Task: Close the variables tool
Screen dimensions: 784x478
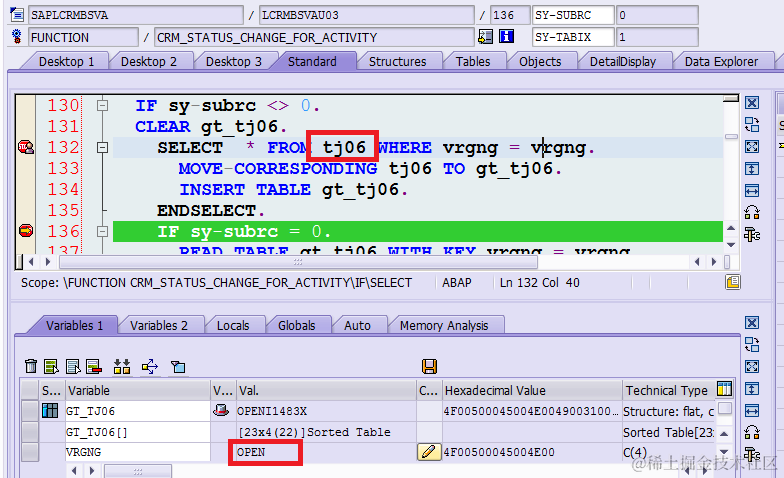Action: [752, 322]
